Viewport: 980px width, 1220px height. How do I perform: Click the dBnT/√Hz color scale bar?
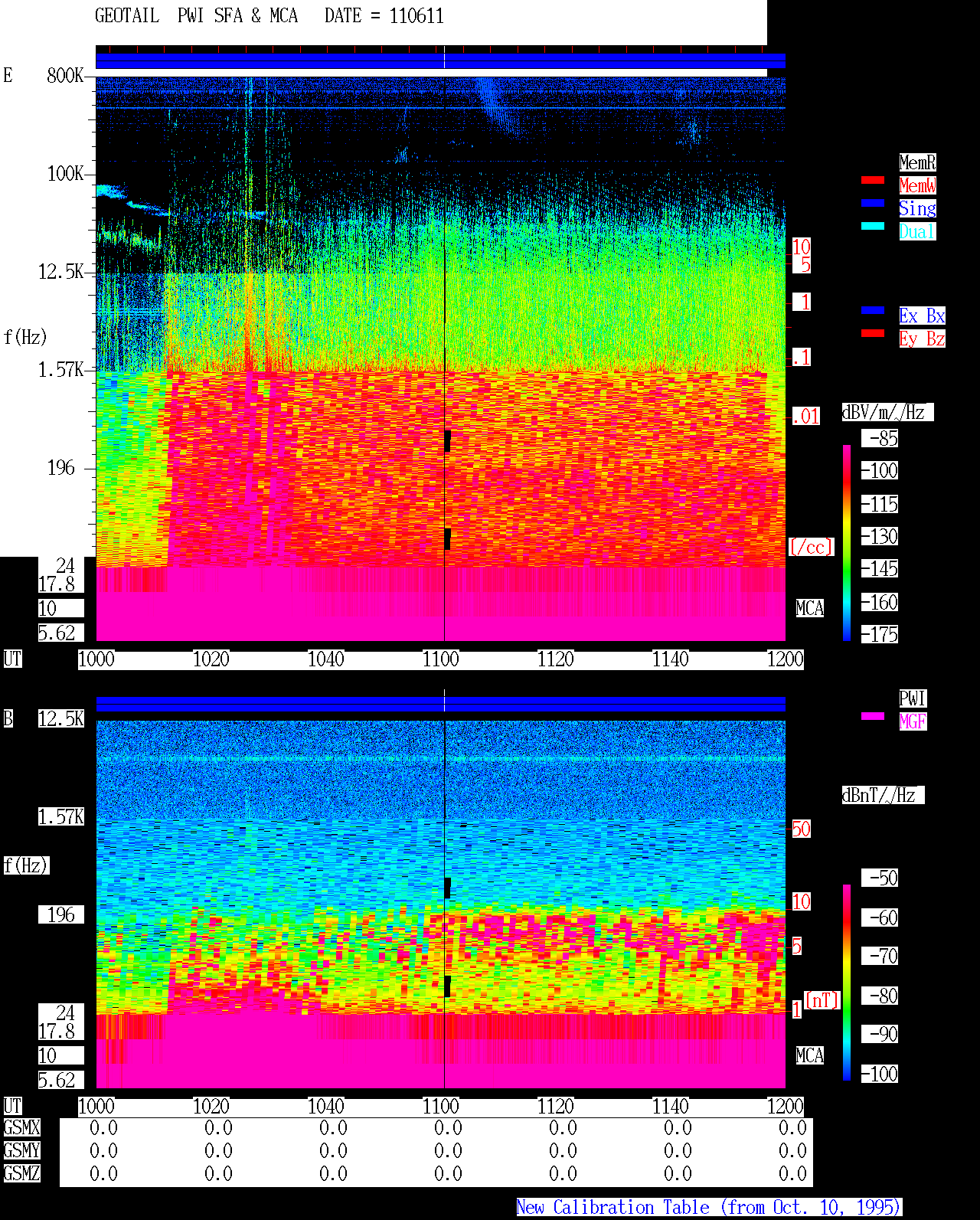pyautogui.click(x=847, y=983)
